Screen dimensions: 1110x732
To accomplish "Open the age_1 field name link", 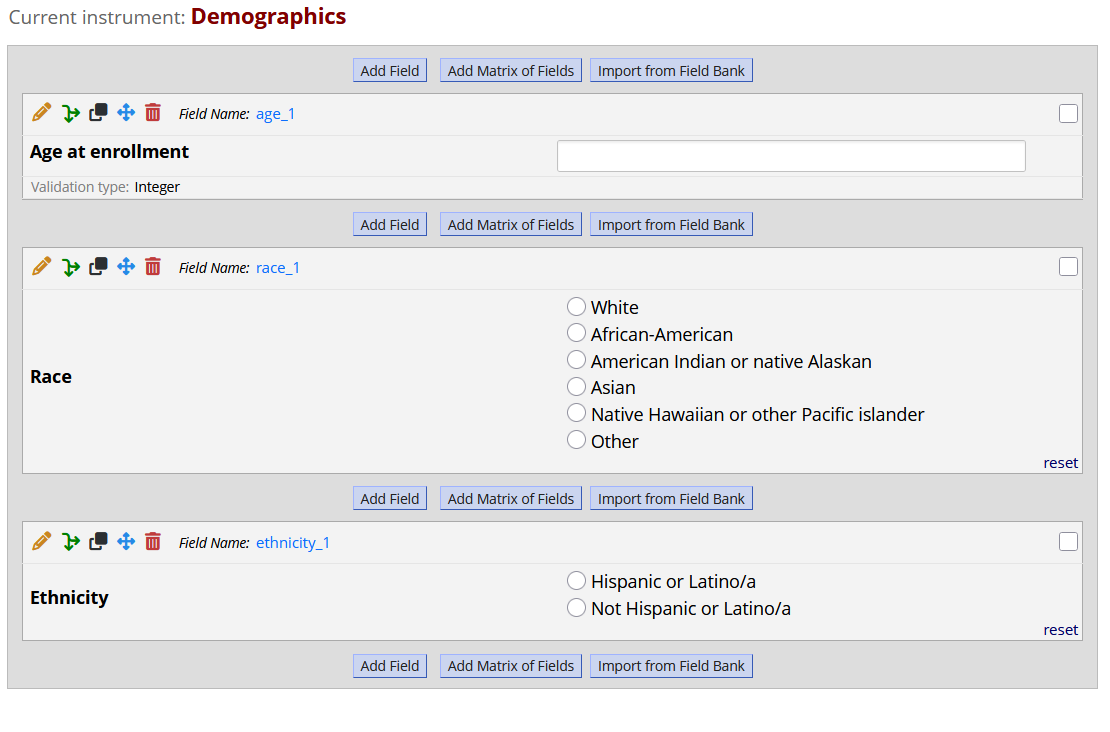I will point(275,113).
